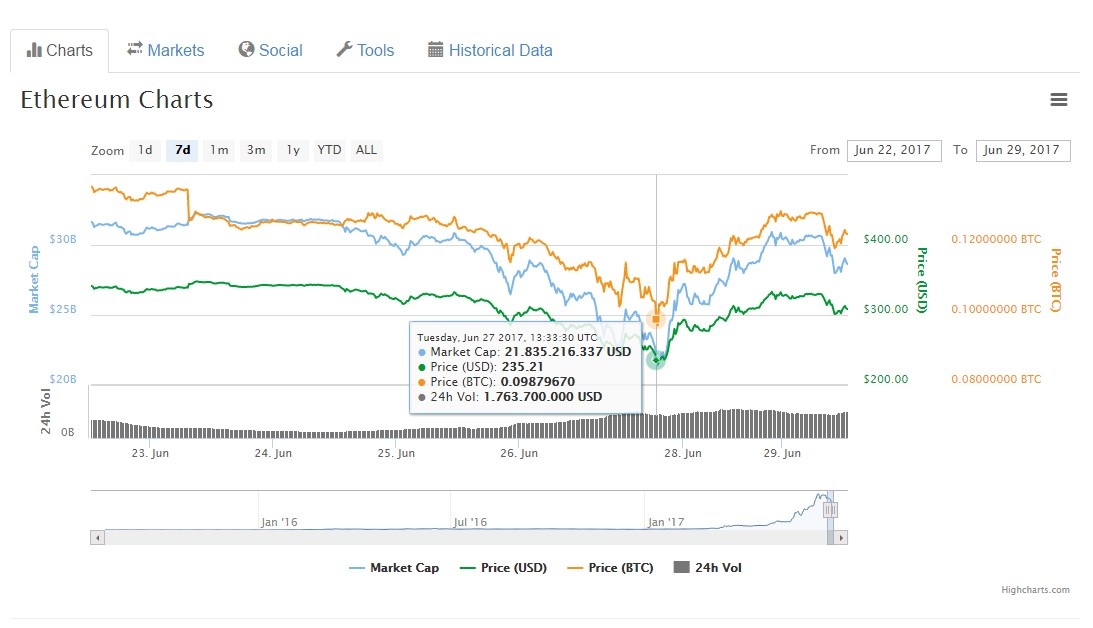Disable the Price (BTC) series in legend
Viewport: 1093px width, 628px height.
point(619,567)
